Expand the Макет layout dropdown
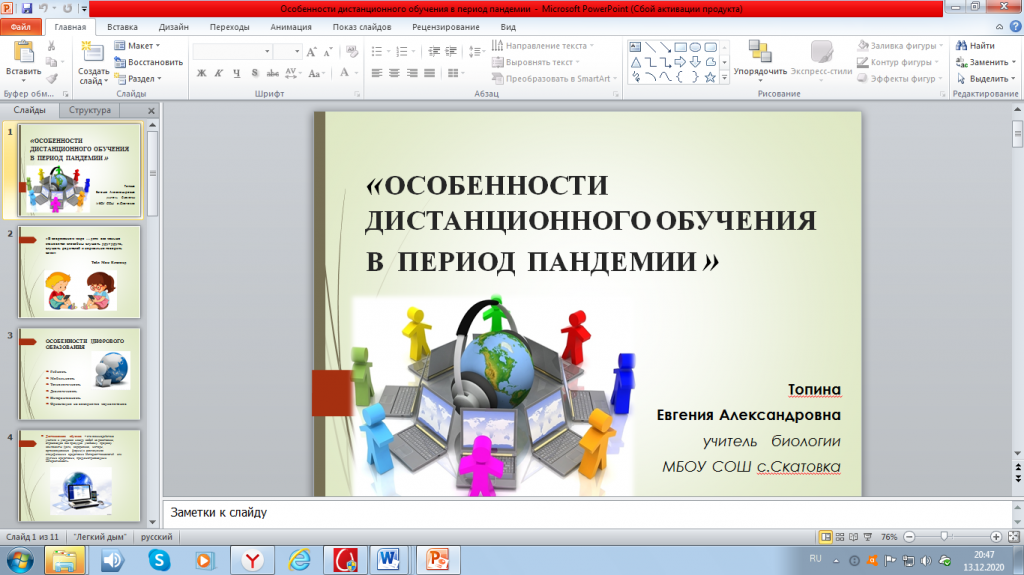This screenshot has width=1024, height=575. [137, 45]
